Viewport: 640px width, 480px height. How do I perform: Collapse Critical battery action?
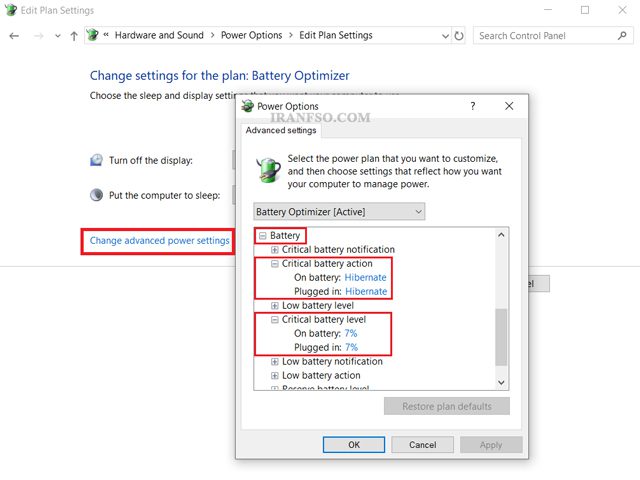coord(275,264)
